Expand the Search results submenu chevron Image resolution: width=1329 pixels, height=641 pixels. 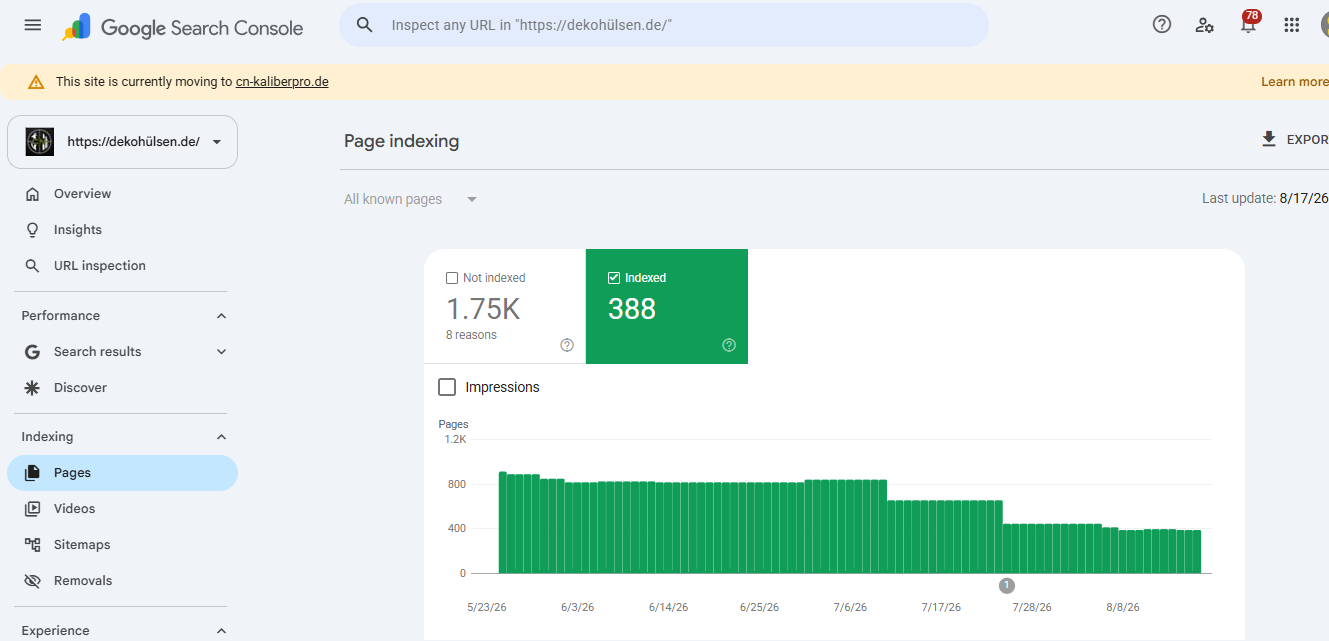click(222, 352)
